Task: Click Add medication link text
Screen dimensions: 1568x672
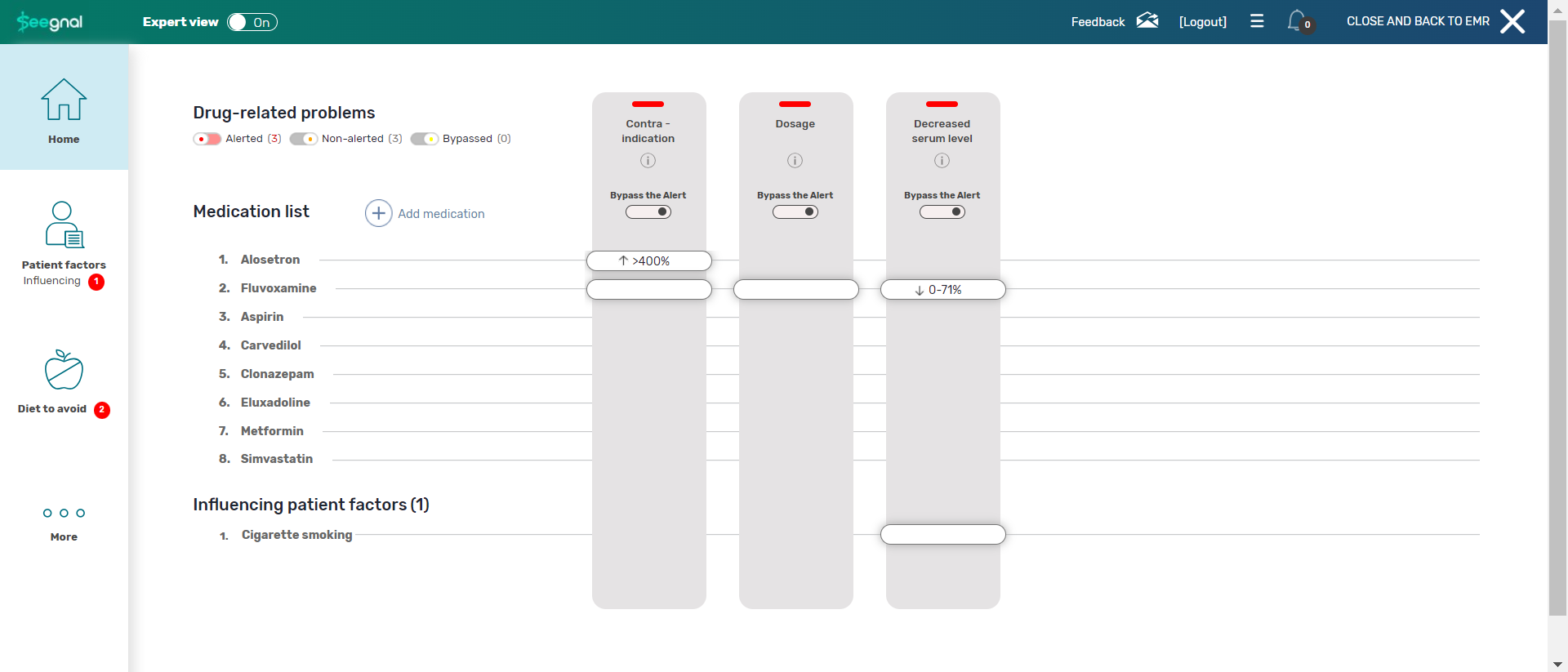Action: tap(441, 214)
